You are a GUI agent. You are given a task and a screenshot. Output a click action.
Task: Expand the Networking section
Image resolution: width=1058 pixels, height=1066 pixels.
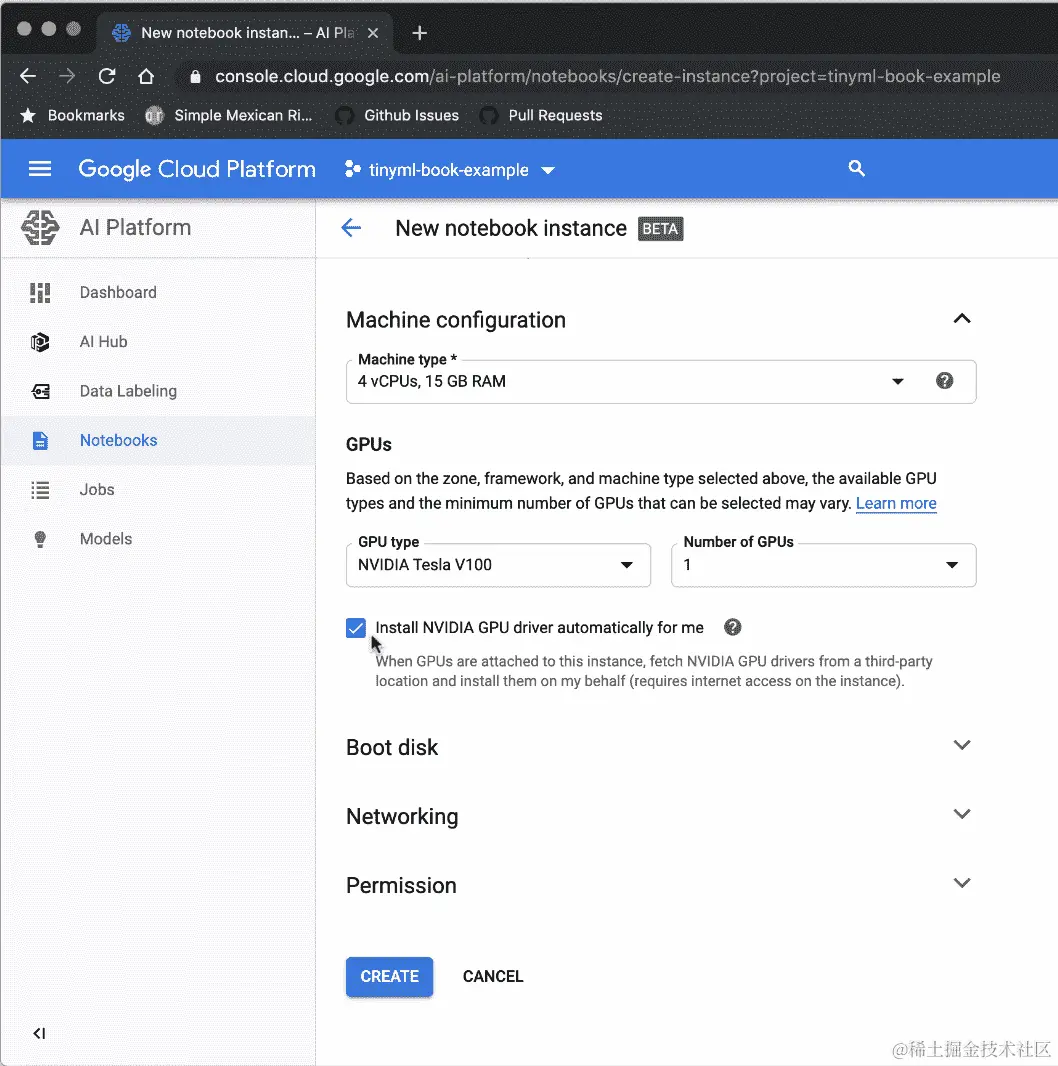pos(961,814)
